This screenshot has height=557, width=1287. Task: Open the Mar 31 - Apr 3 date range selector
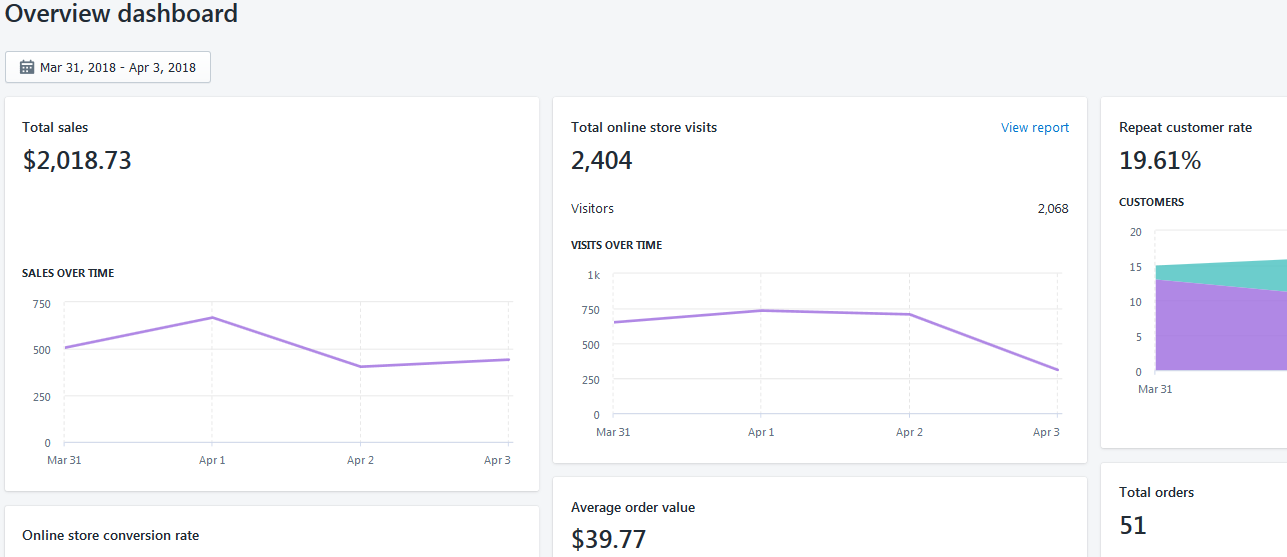point(108,67)
